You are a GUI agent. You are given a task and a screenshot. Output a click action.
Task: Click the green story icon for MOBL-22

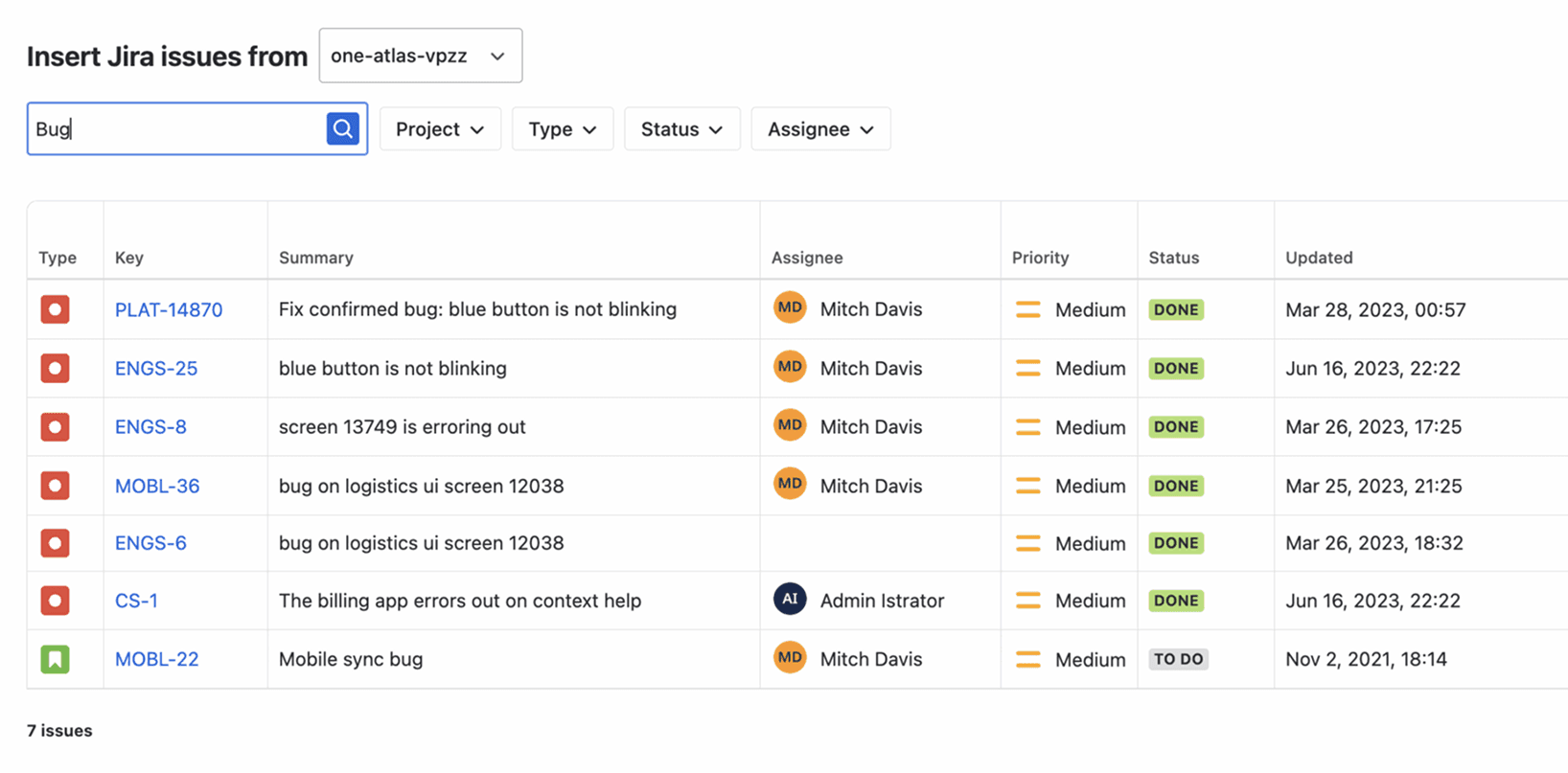[x=55, y=659]
